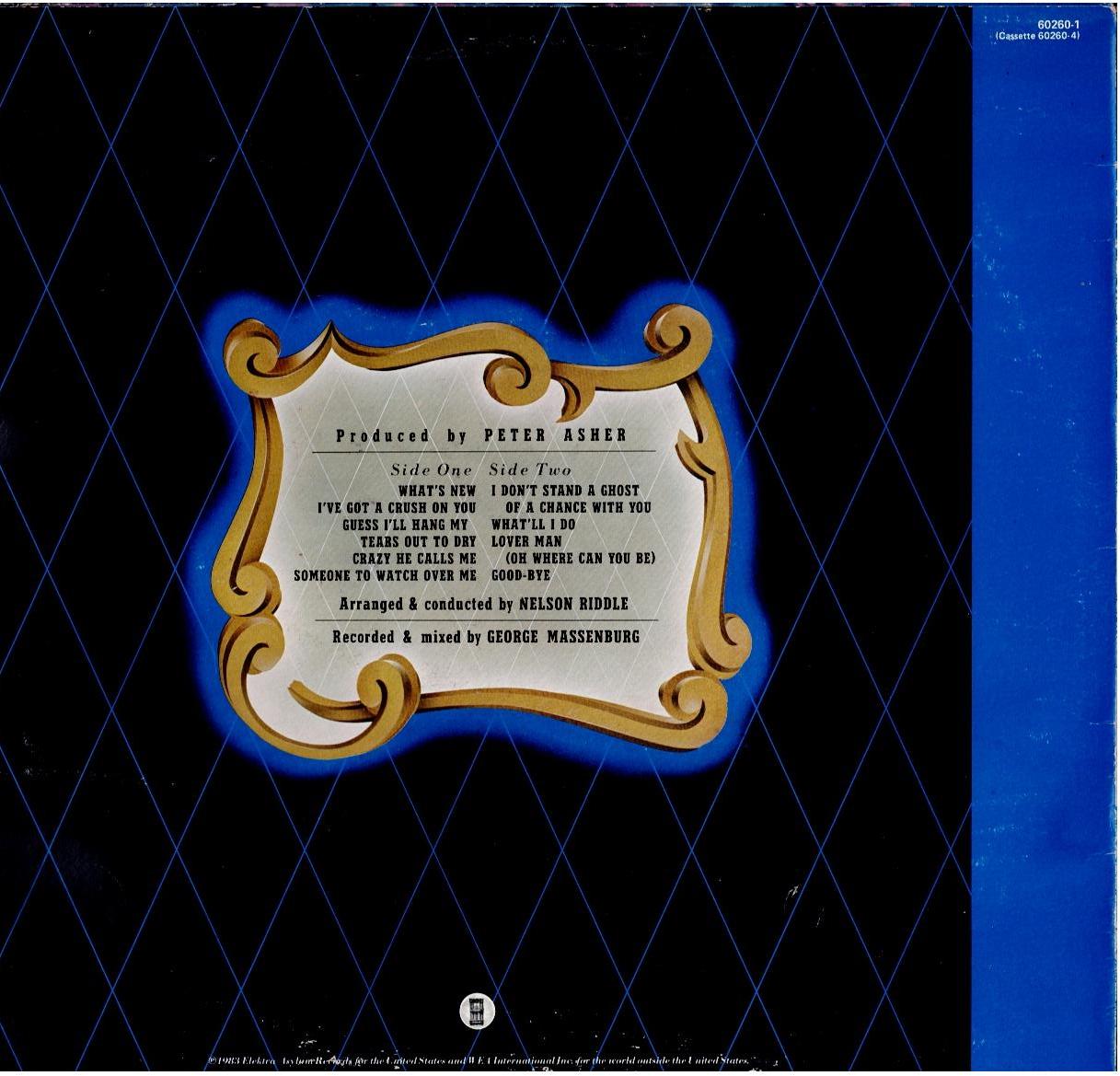Click the track 'WHAT'S NEW'
Viewport: 1120px width, 1076px height.
[437, 492]
